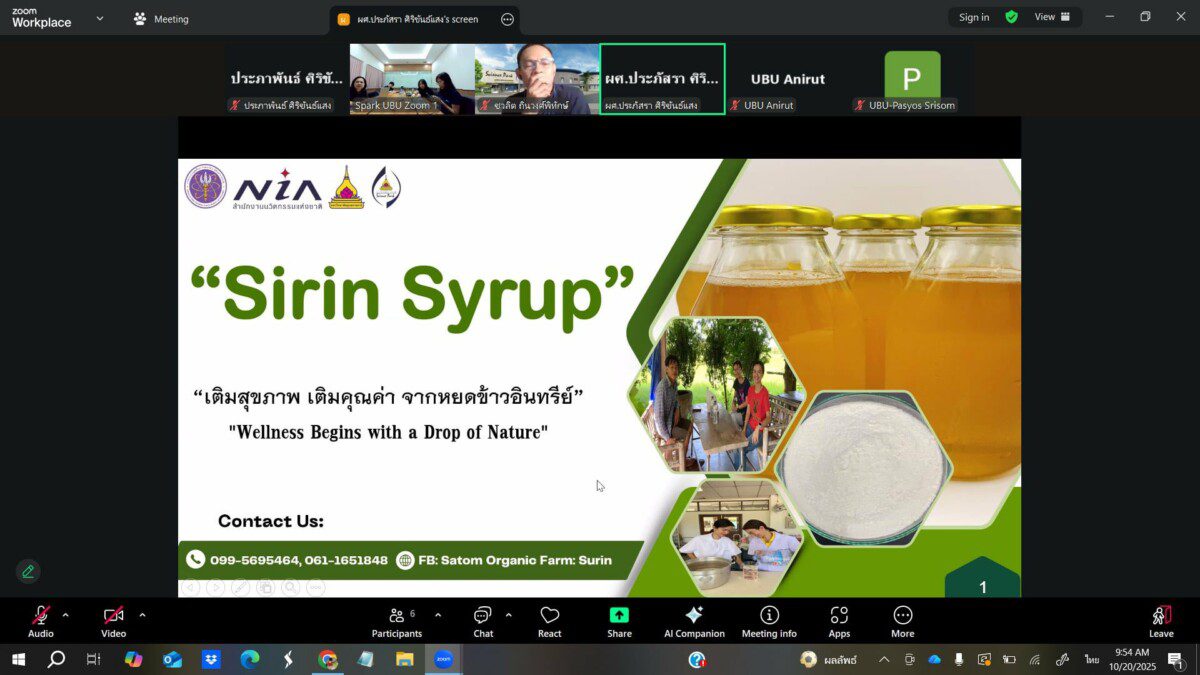Viewport: 1200px width, 675px height.
Task: Click the Zoom taskbar icon
Action: [444, 659]
